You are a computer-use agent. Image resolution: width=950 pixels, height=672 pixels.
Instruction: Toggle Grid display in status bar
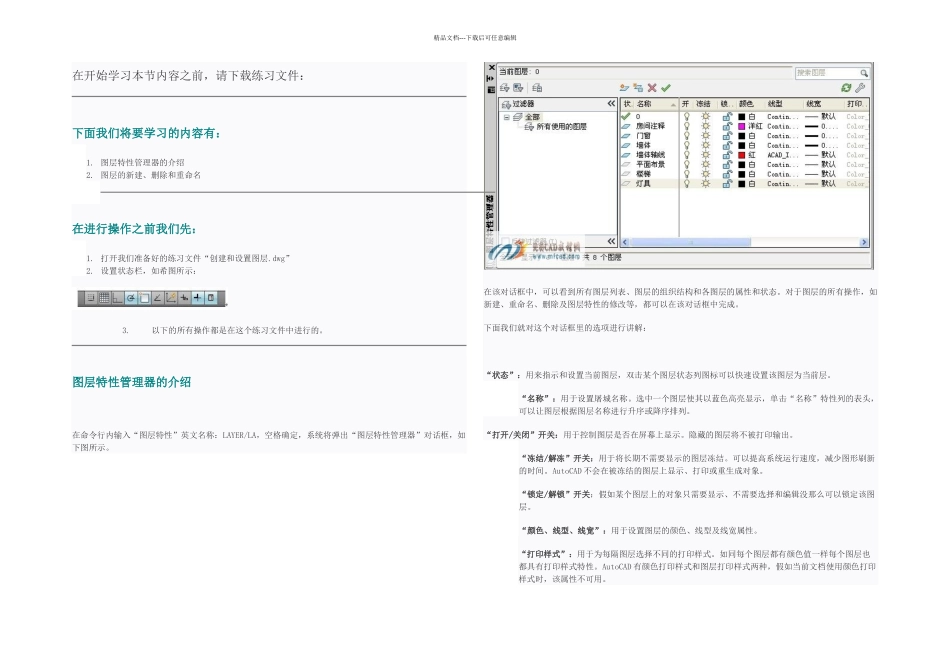[104, 298]
